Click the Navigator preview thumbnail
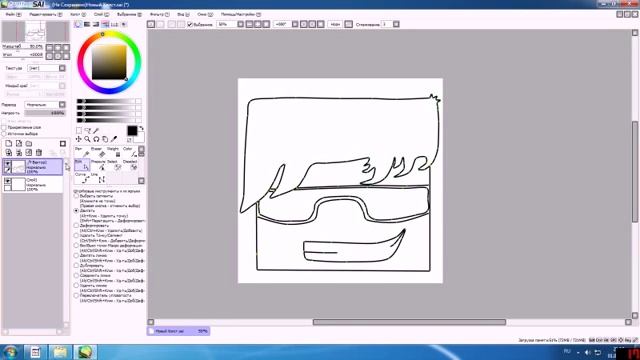 click(x=36, y=31)
